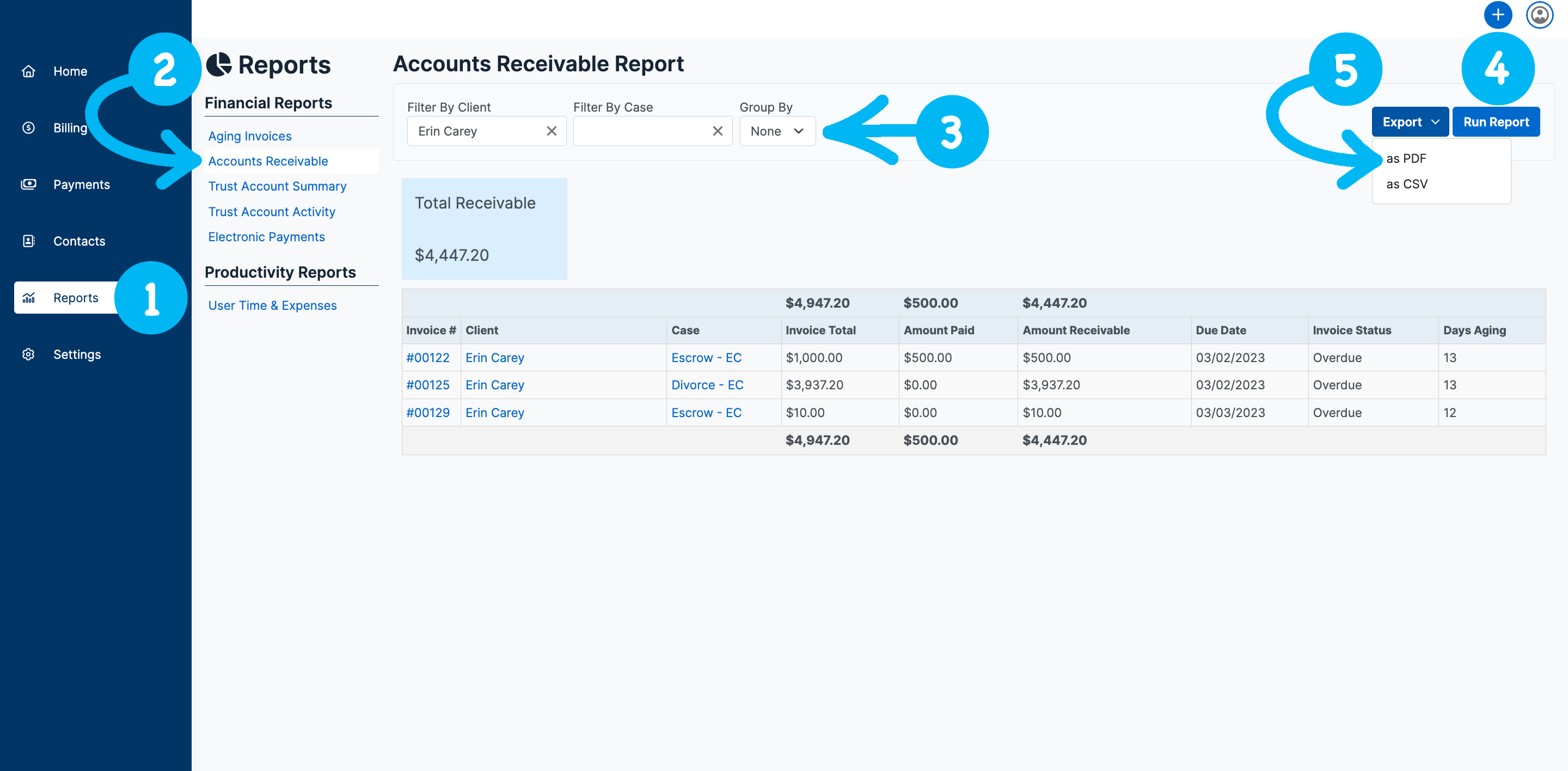Open the Divorce - EC case link
Screen dimensions: 1568x771
point(707,385)
